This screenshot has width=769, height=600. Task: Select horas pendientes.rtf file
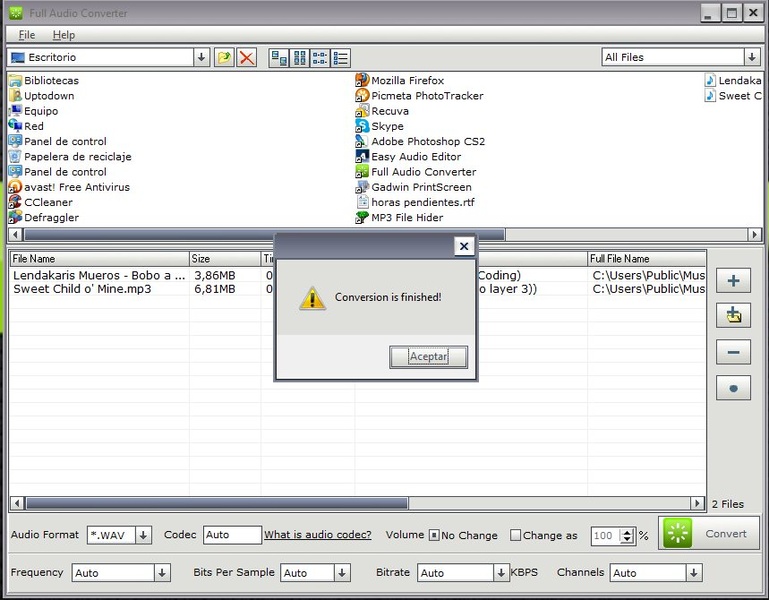tap(415, 202)
